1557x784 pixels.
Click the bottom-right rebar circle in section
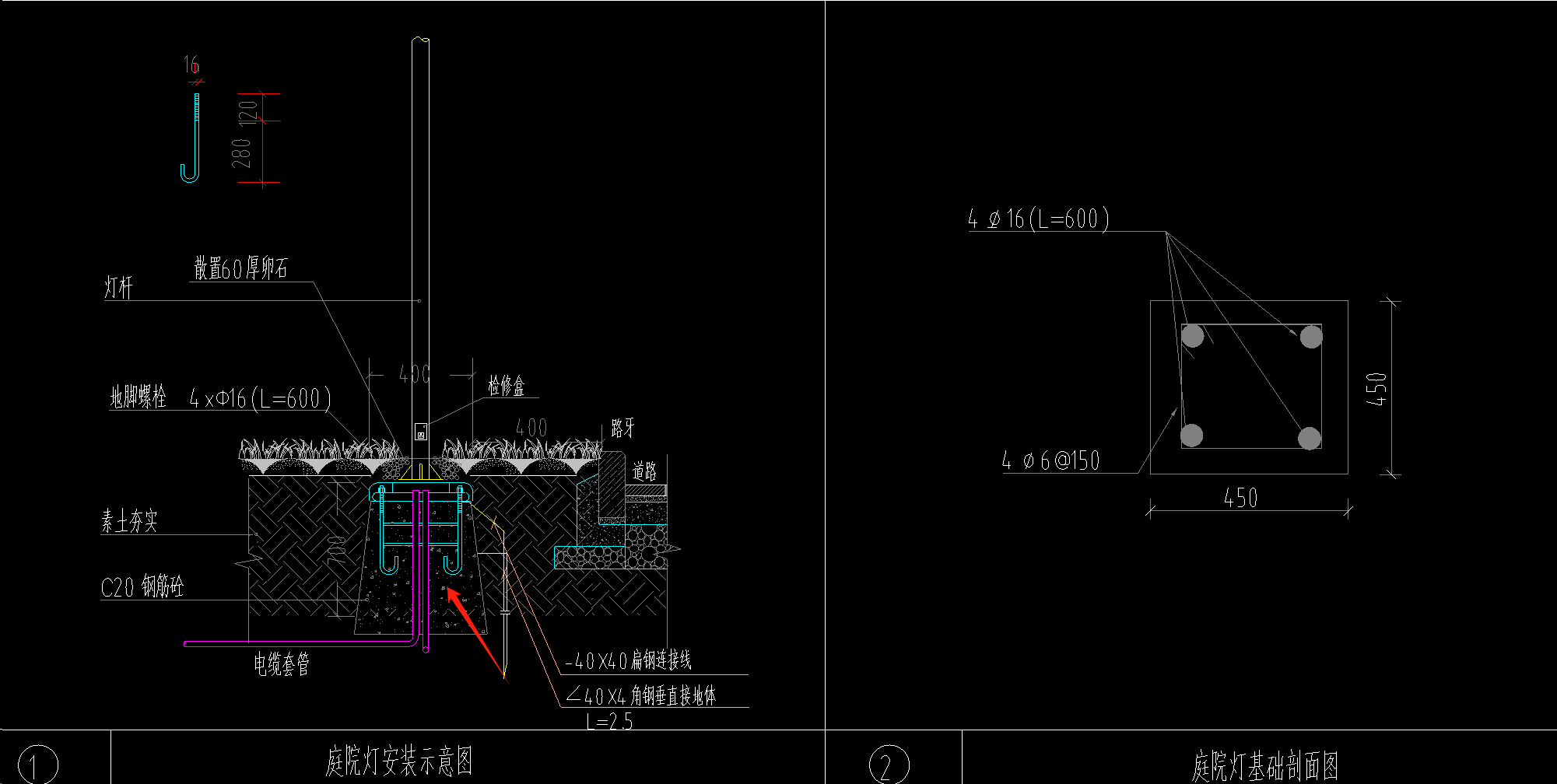click(1310, 438)
